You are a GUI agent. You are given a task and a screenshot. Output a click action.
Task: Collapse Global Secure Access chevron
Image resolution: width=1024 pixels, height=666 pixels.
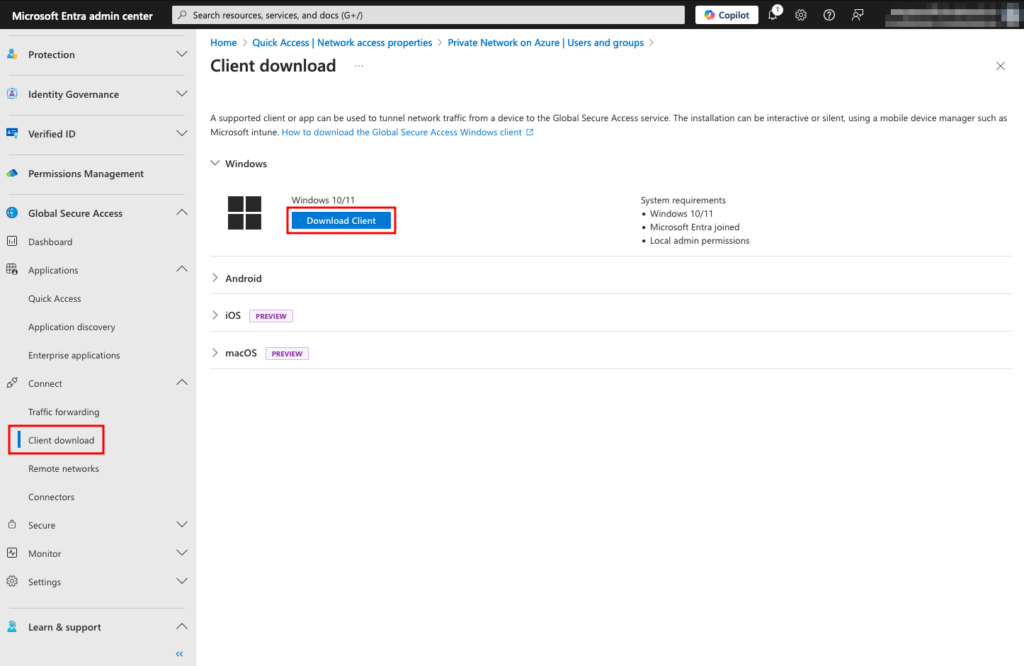[182, 213]
